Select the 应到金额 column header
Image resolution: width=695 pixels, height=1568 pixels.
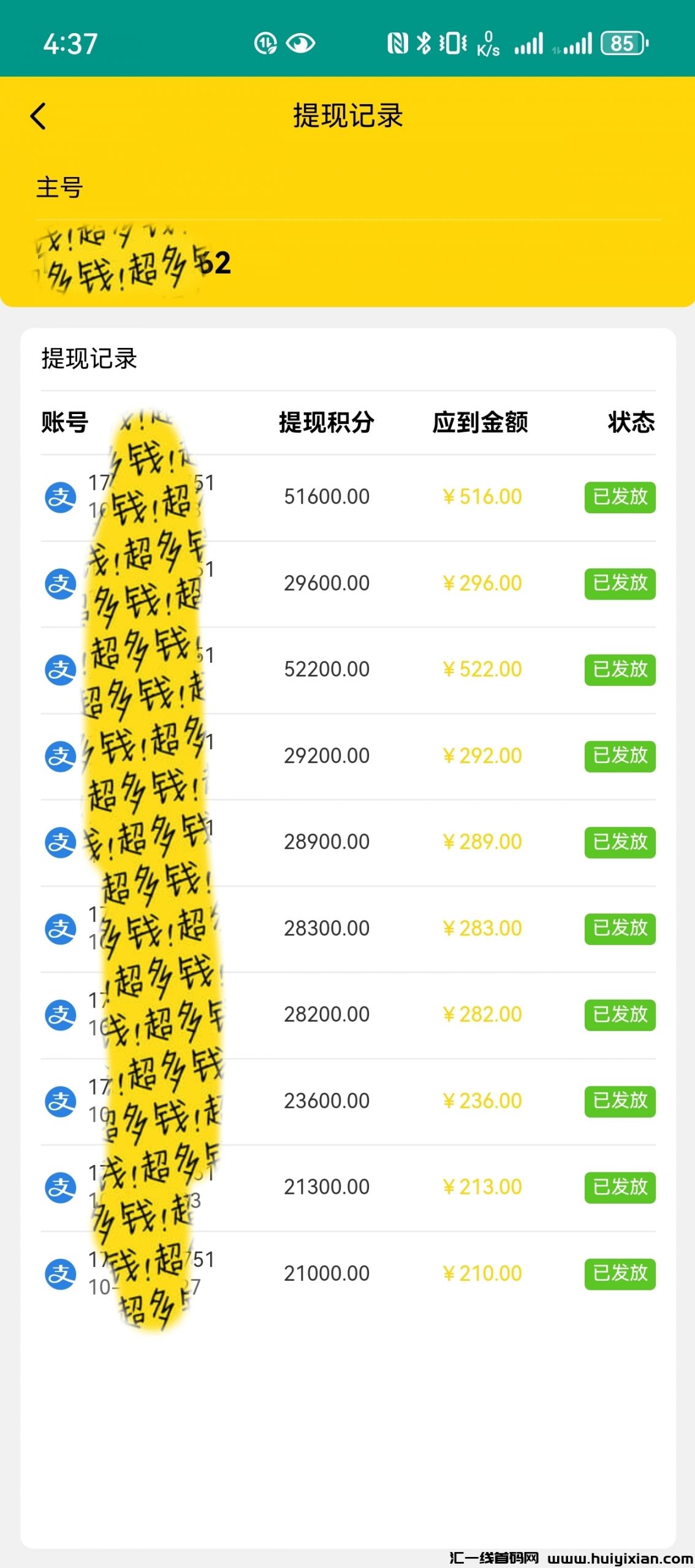[480, 423]
